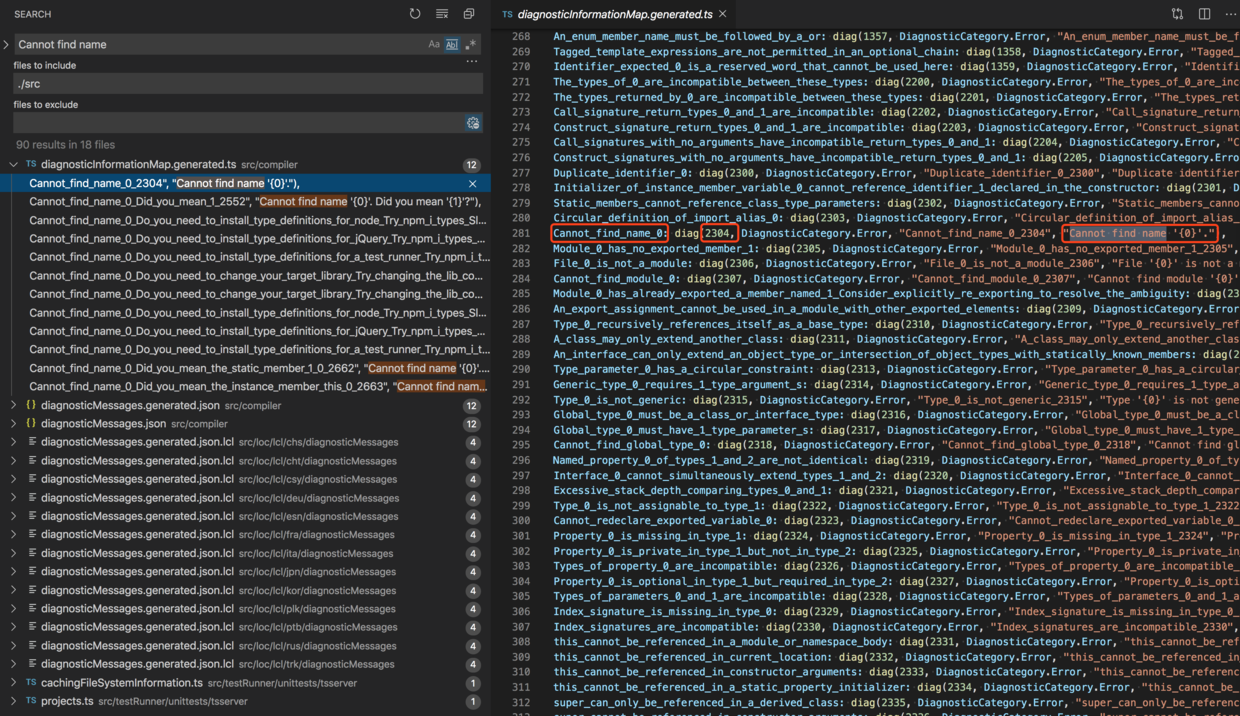1240x716 pixels.
Task: Toggle Match Case (Aa) option
Action: point(434,44)
